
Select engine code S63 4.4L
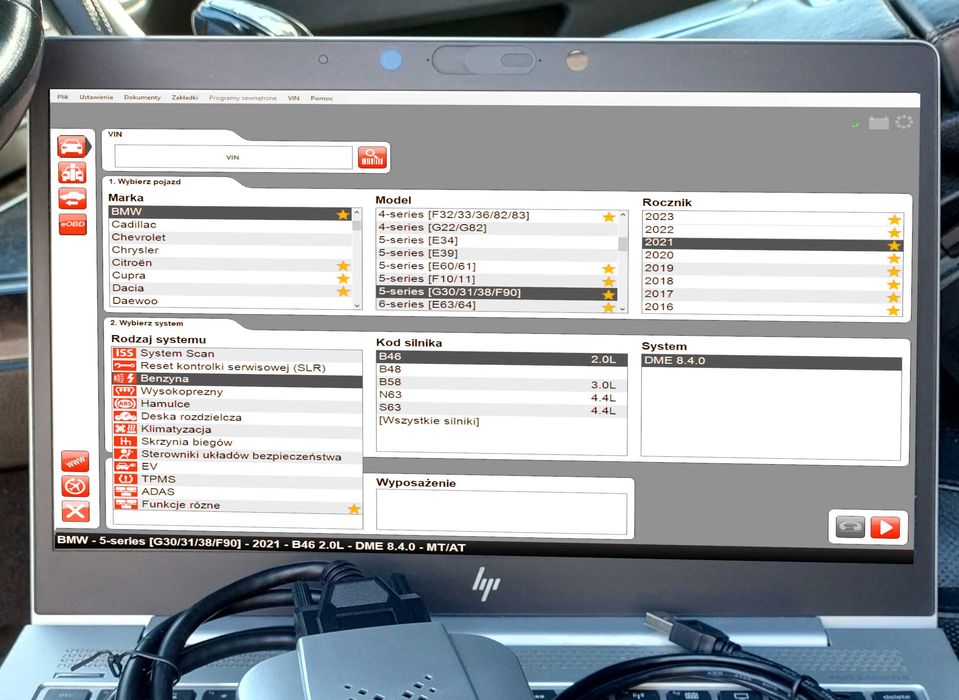point(502,409)
